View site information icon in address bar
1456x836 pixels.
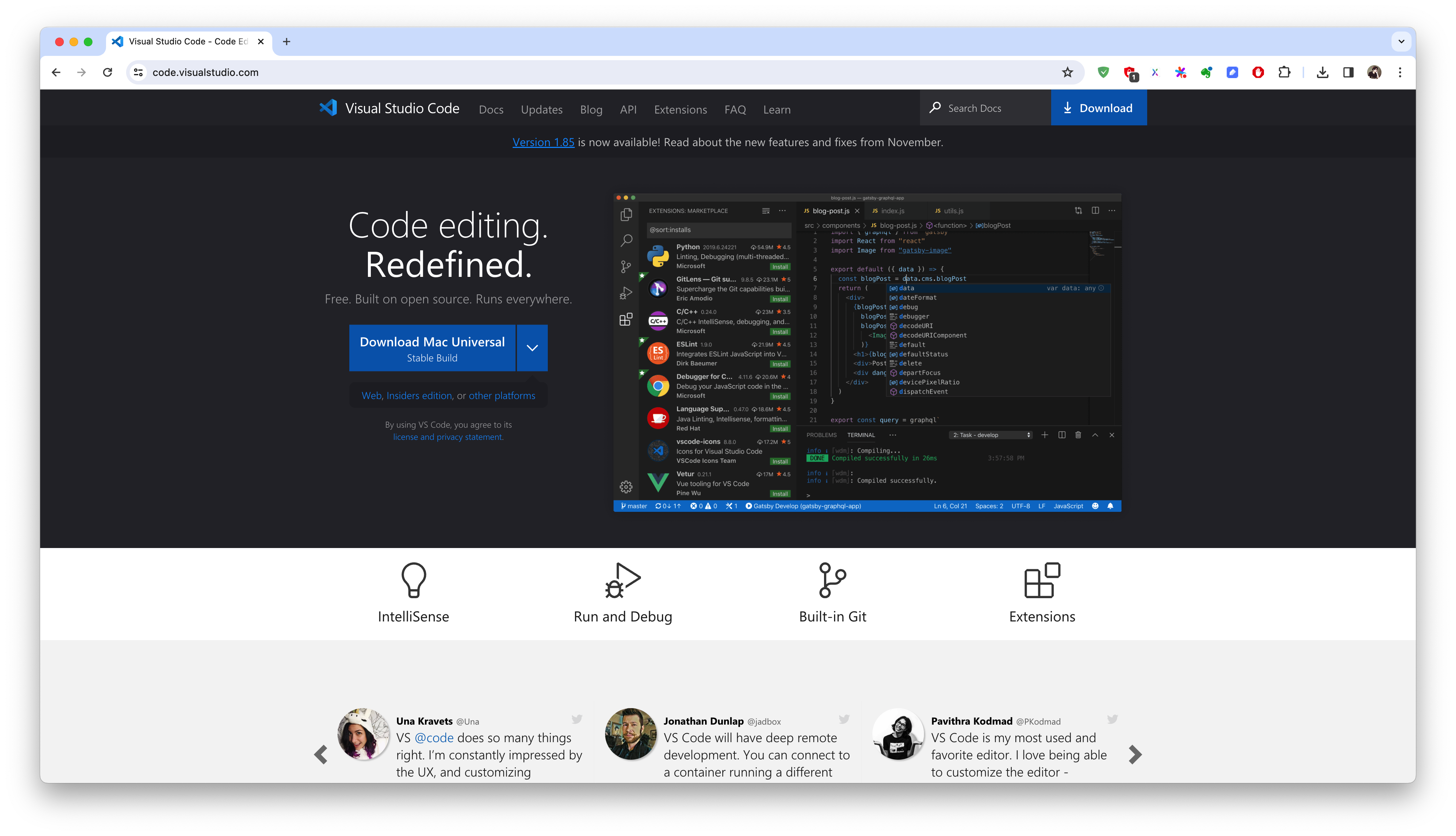pyautogui.click(x=138, y=72)
